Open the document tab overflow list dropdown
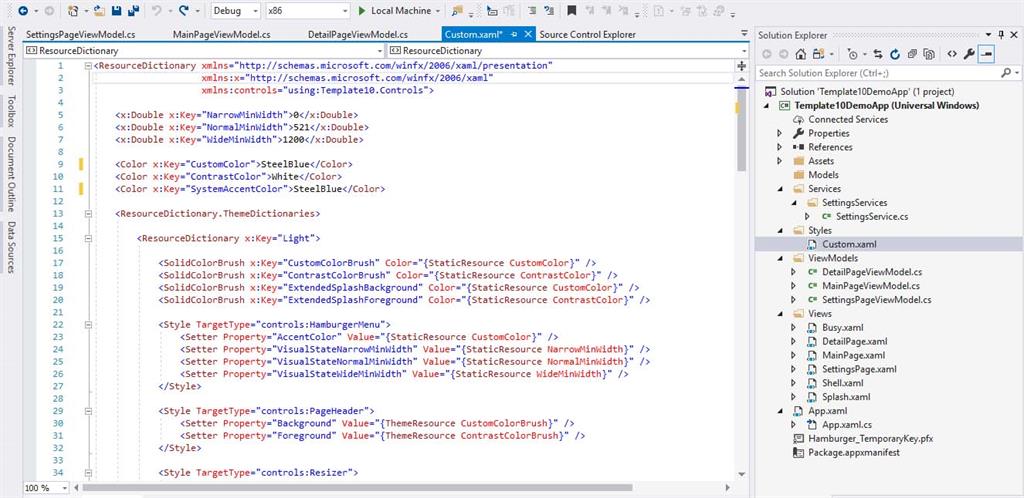This screenshot has width=1024, height=498. (744, 33)
